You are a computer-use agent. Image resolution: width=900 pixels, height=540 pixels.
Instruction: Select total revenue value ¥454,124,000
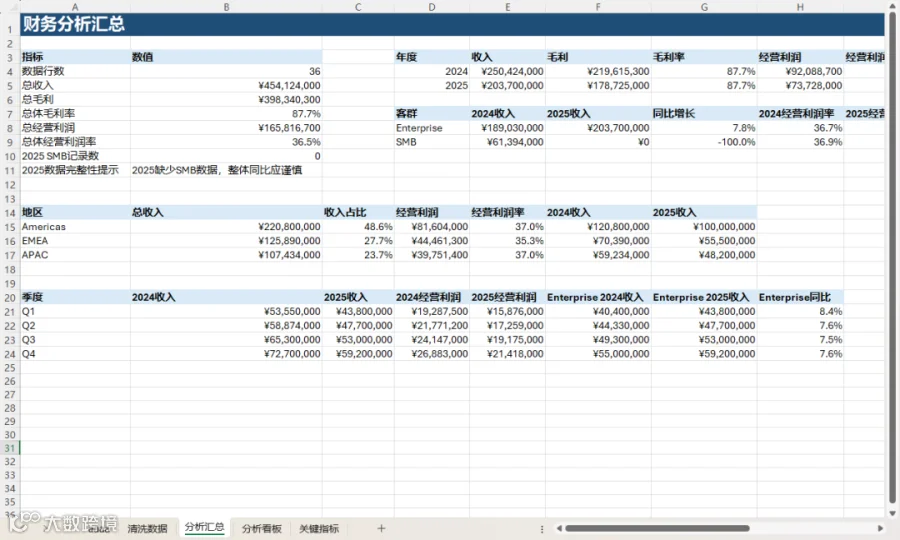[x=226, y=86]
